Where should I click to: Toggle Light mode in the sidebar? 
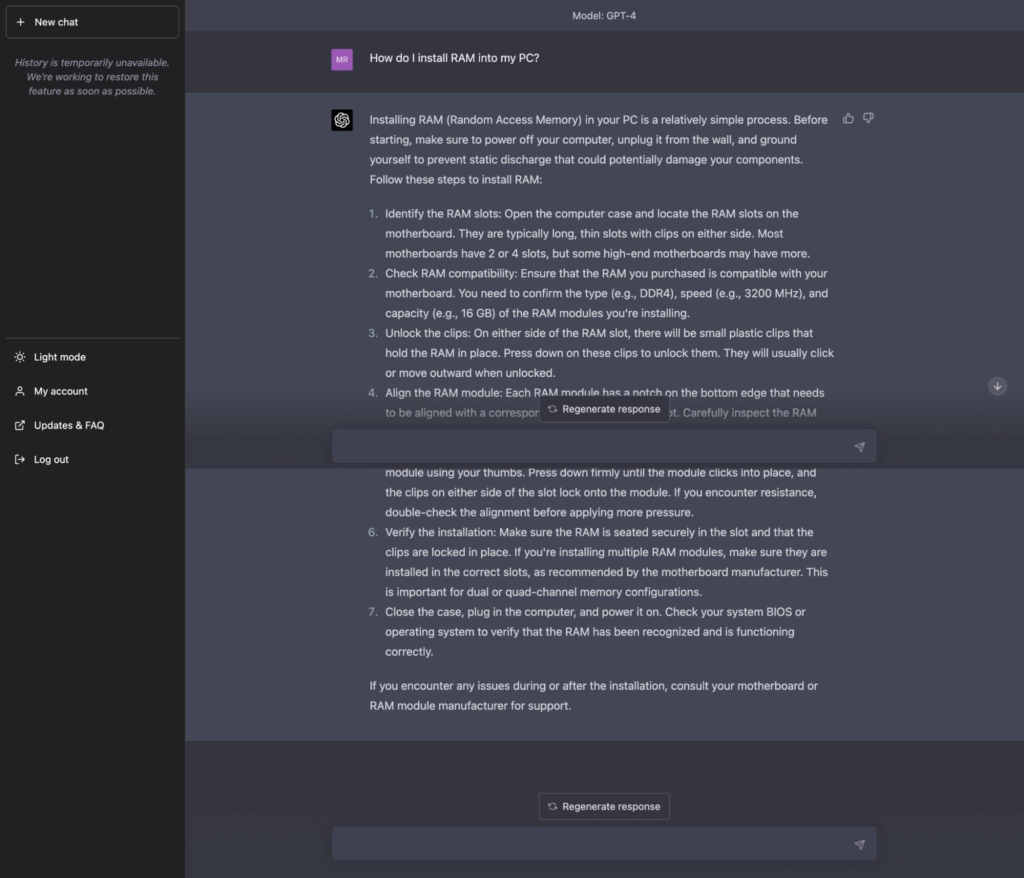coord(60,357)
